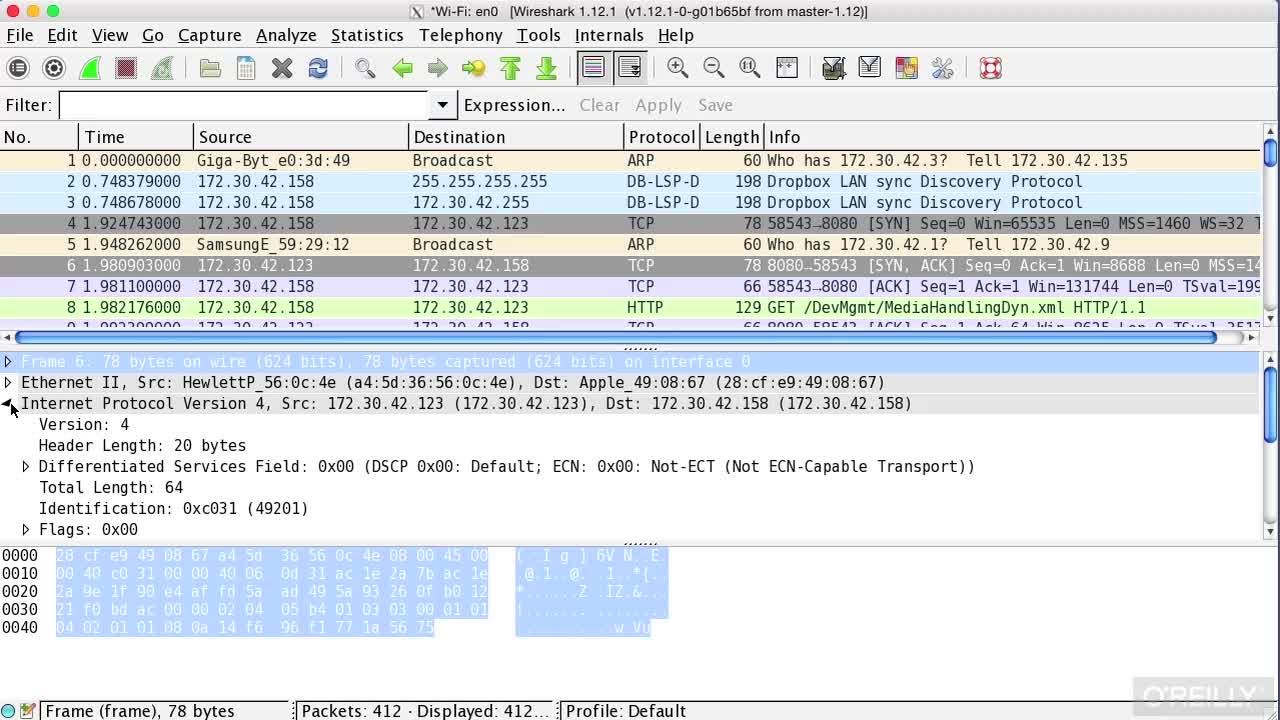Jump to first packet icon
This screenshot has height=720, width=1280.
tap(510, 68)
